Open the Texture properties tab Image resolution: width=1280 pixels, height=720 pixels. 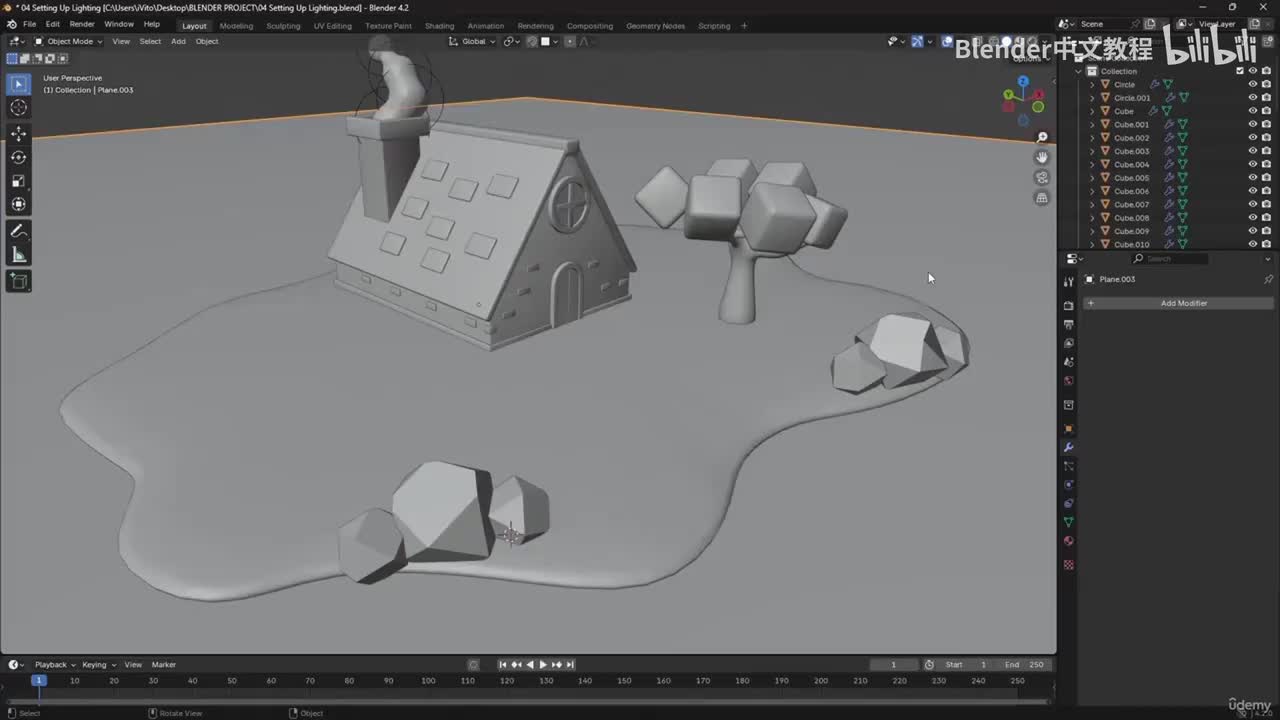(1068, 565)
